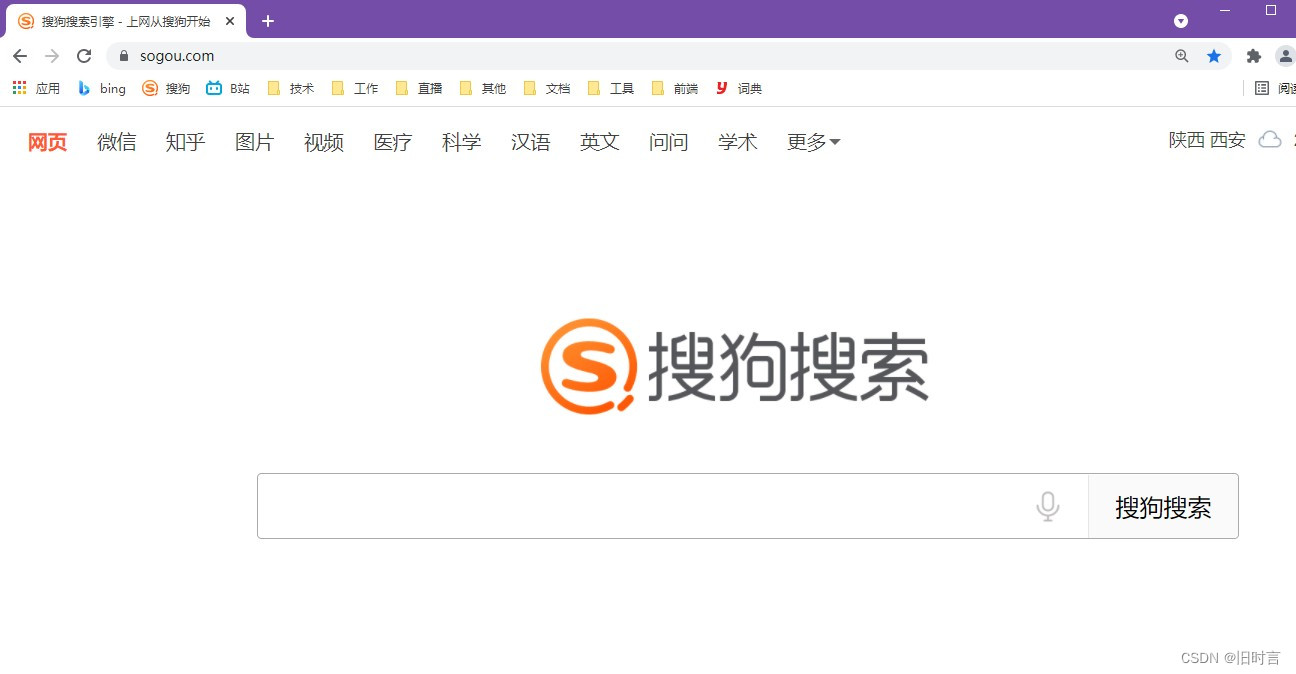
Task: Open the 工作 bookmark folder
Action: coord(355,88)
